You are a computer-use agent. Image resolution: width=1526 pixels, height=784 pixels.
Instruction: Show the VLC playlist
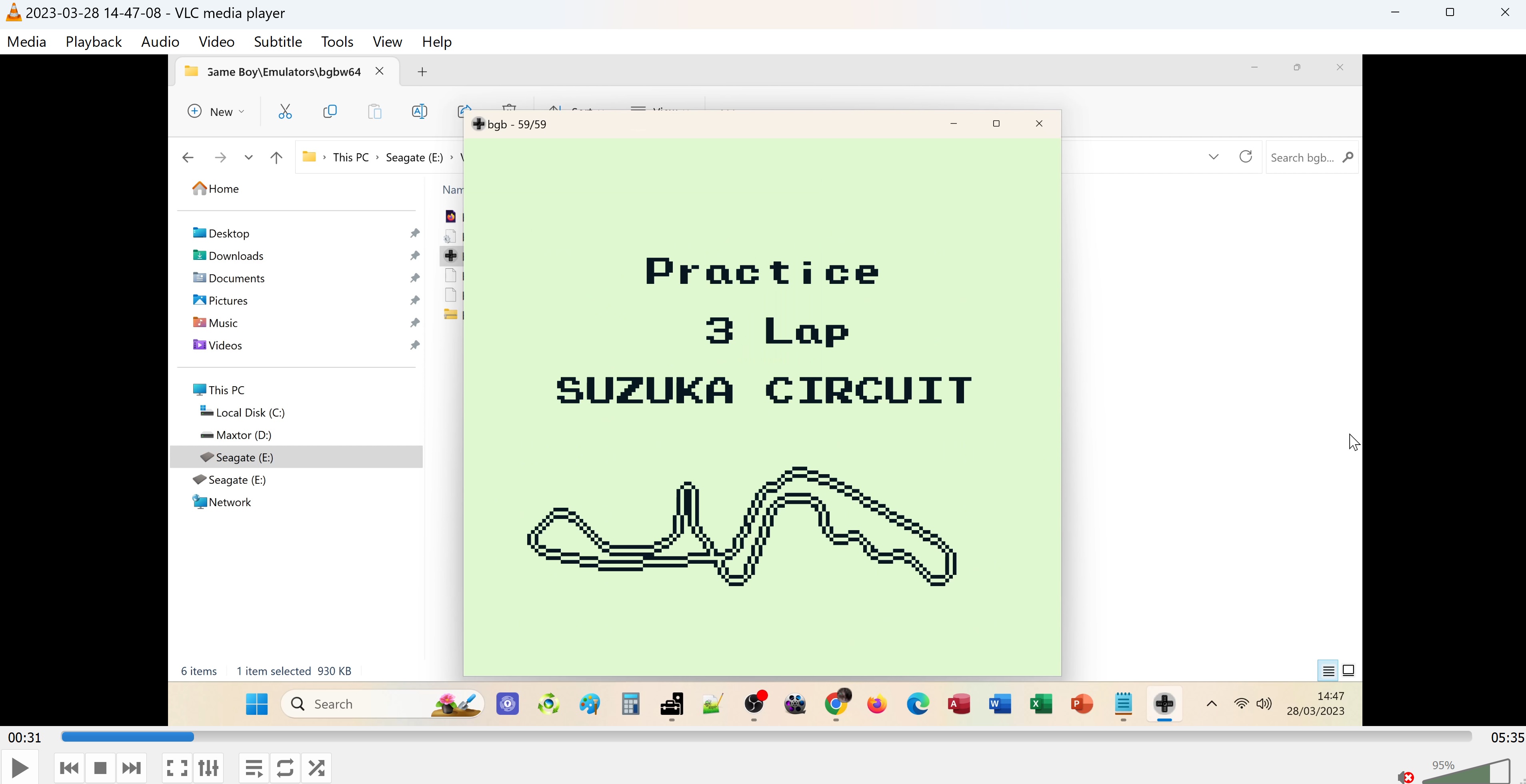254,768
